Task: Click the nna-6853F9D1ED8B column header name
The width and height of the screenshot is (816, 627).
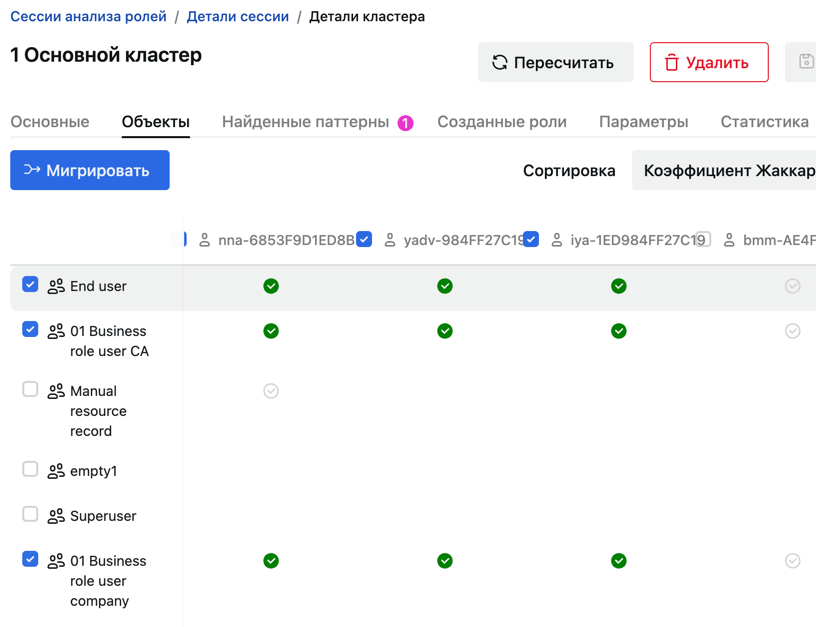Action: coord(286,240)
